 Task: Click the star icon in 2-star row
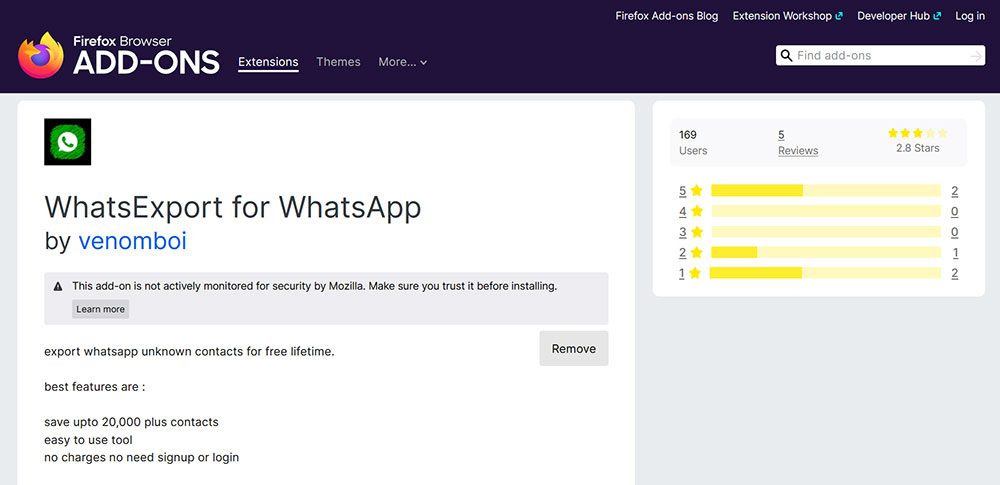[x=696, y=252]
